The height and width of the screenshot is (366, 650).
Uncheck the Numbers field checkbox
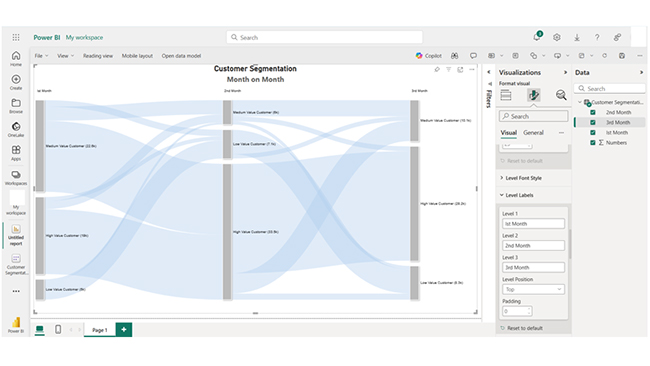click(593, 143)
